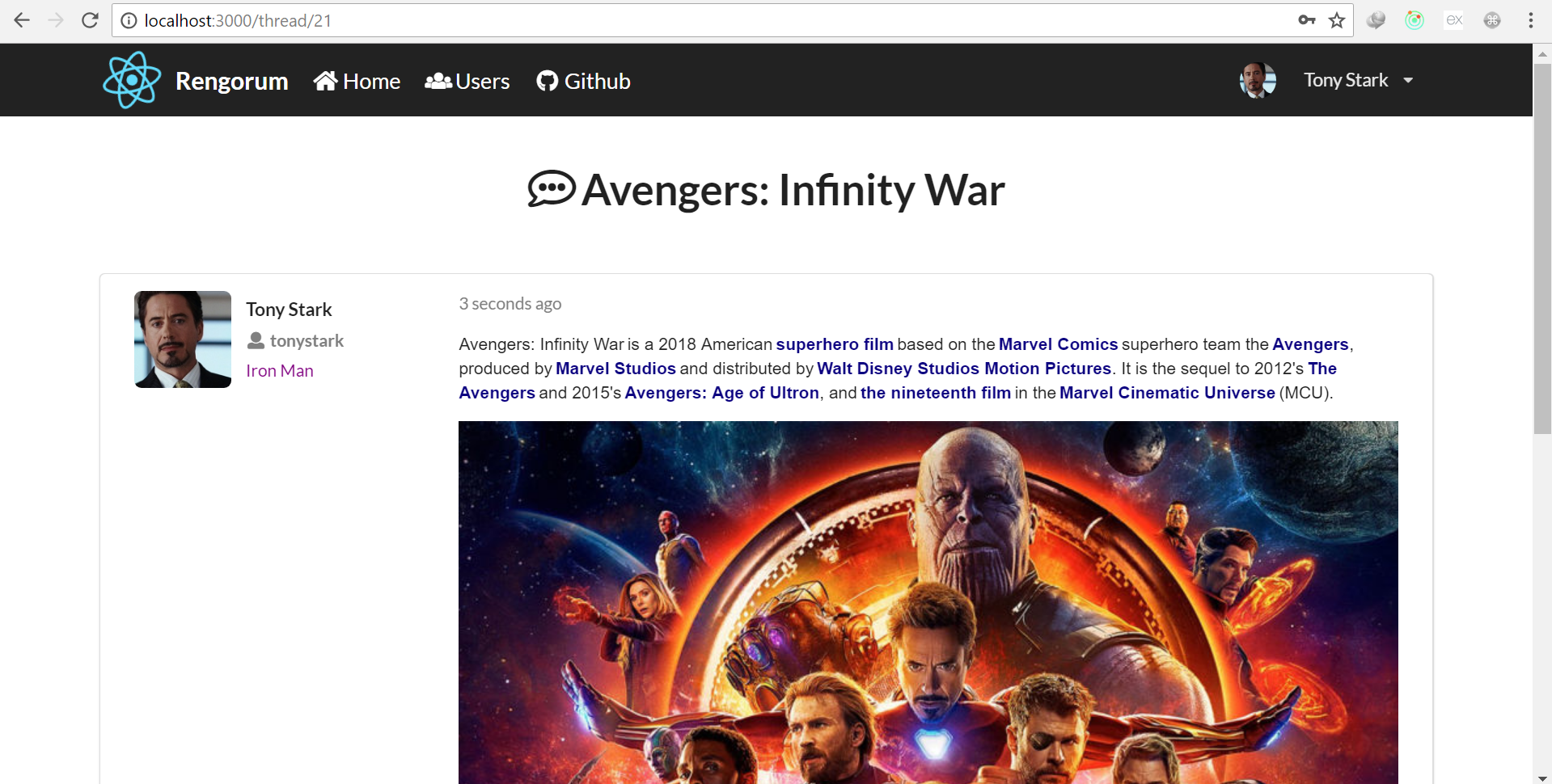Follow the Marvel Studios link
This screenshot has width=1552, height=784.
[615, 369]
